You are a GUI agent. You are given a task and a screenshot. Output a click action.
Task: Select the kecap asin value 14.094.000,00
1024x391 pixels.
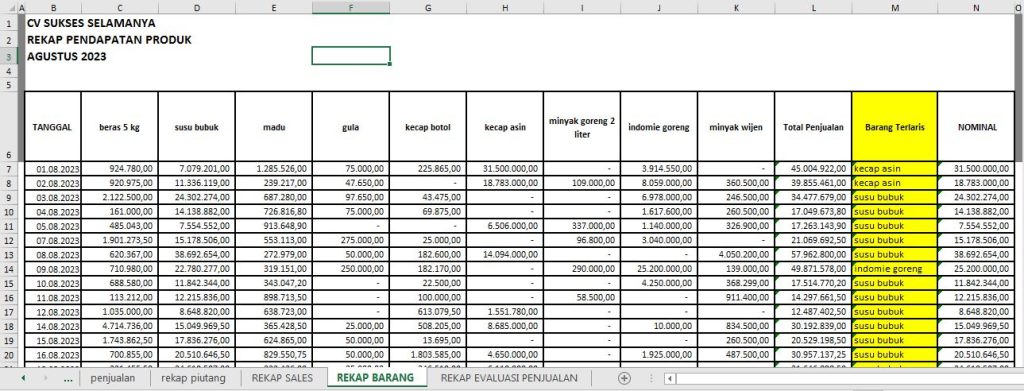505,256
